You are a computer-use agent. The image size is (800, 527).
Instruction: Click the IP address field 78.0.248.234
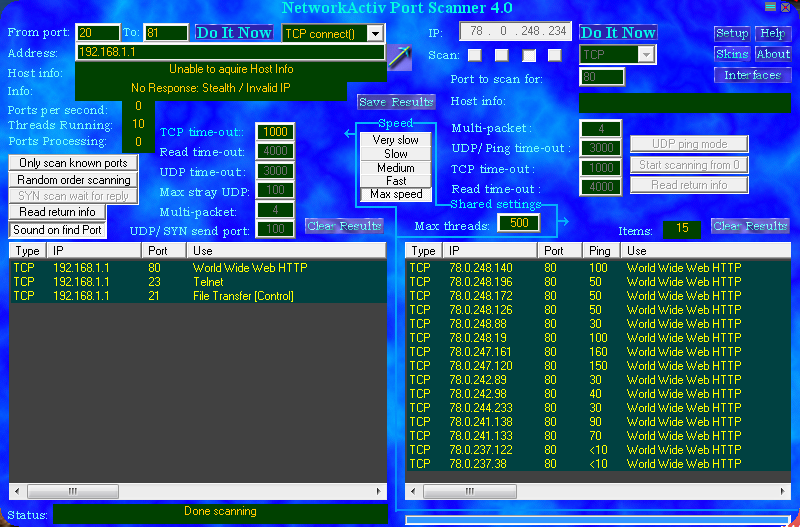coord(515,31)
